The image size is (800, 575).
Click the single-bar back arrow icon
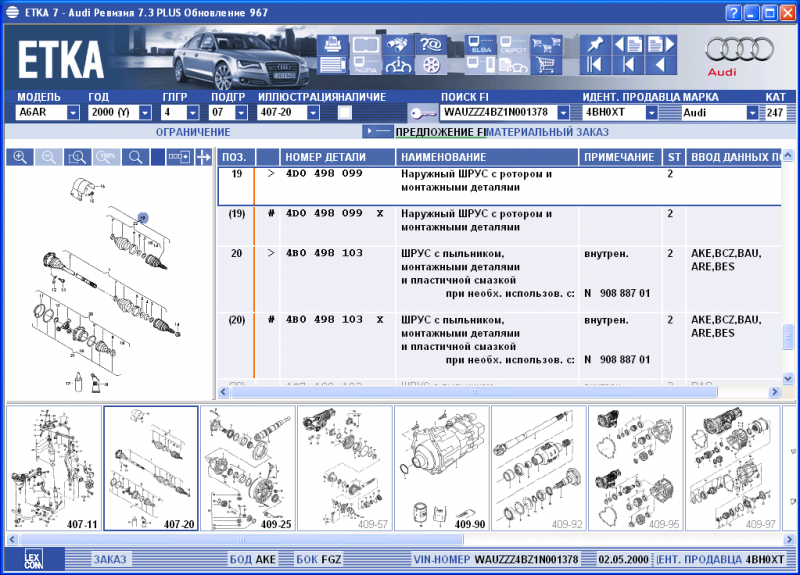(628, 65)
